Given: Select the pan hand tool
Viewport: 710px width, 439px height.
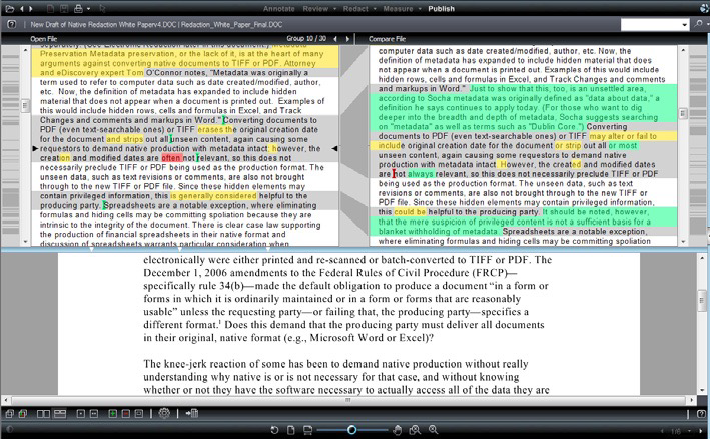Looking at the screenshot, I should tap(398, 430).
